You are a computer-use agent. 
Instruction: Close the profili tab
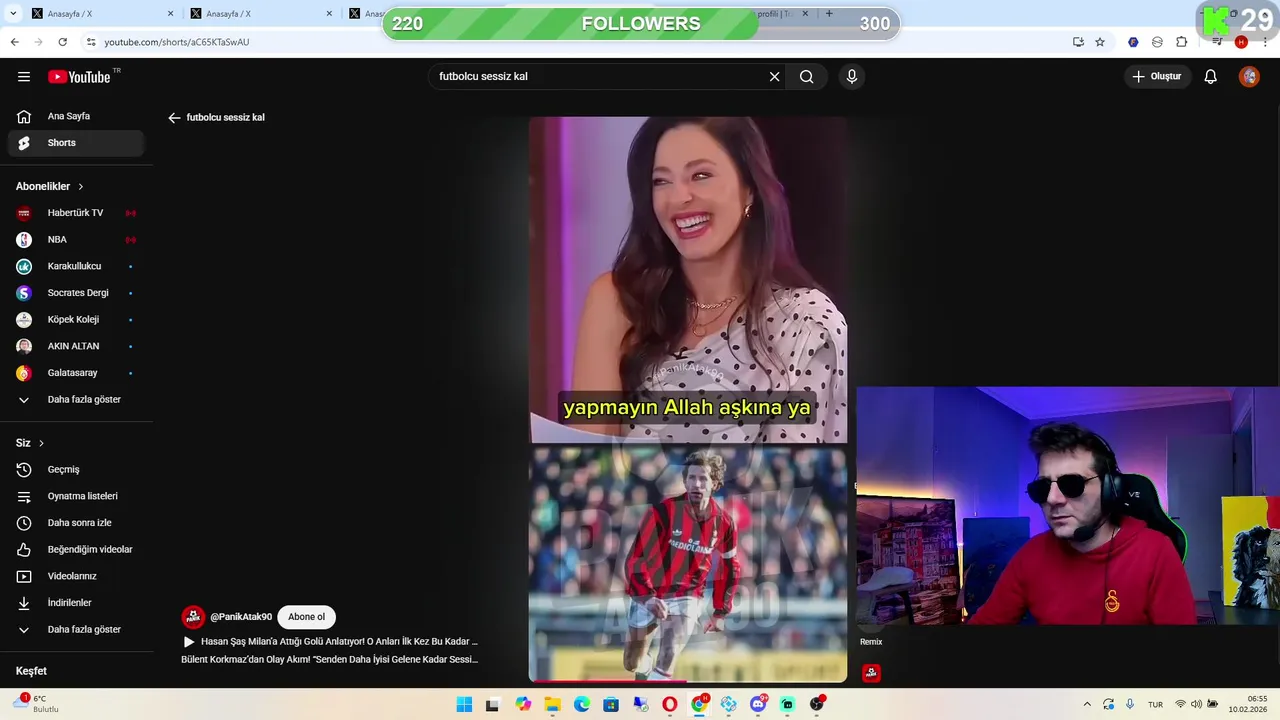(x=805, y=14)
